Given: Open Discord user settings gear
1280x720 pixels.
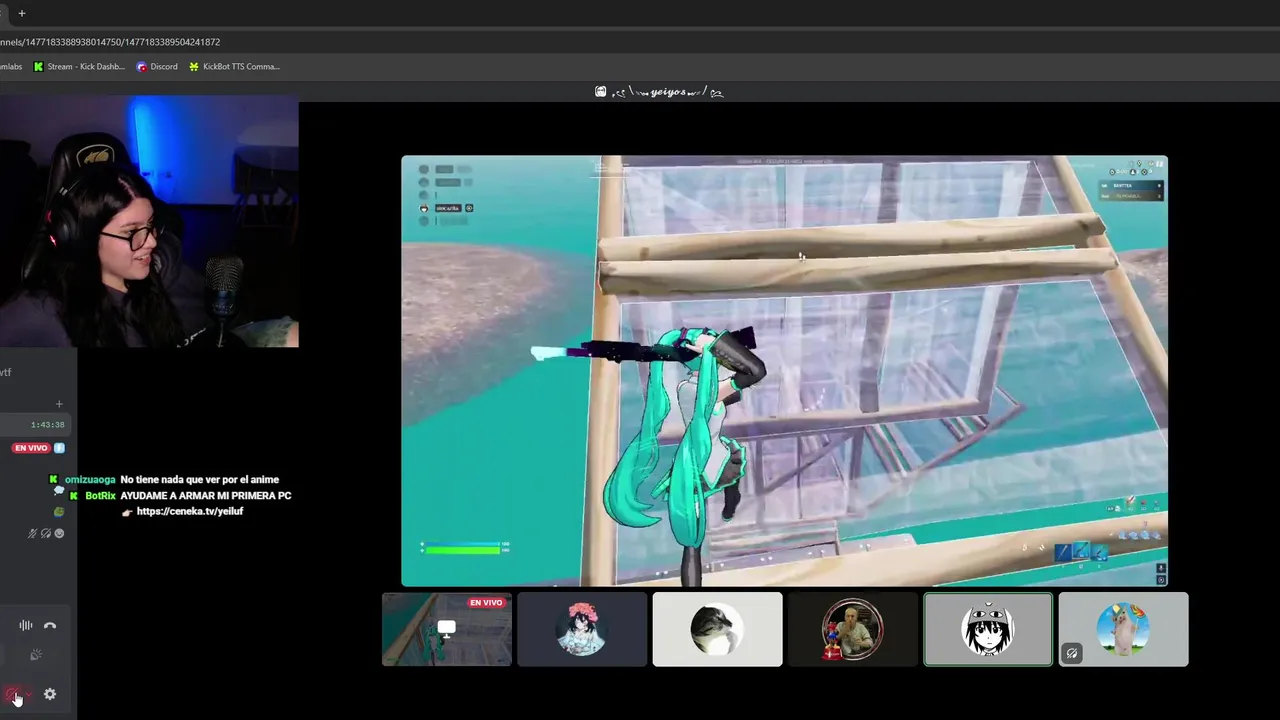Looking at the screenshot, I should (50, 694).
